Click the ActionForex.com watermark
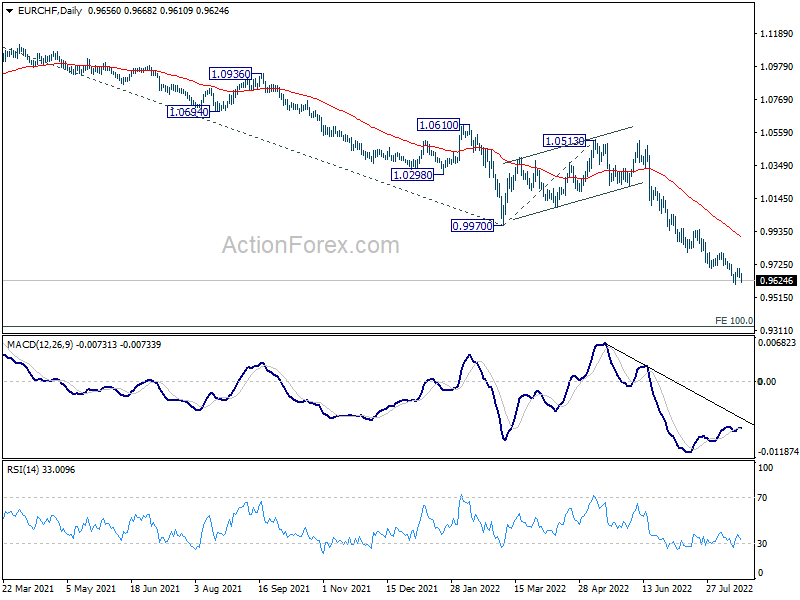 pos(310,245)
